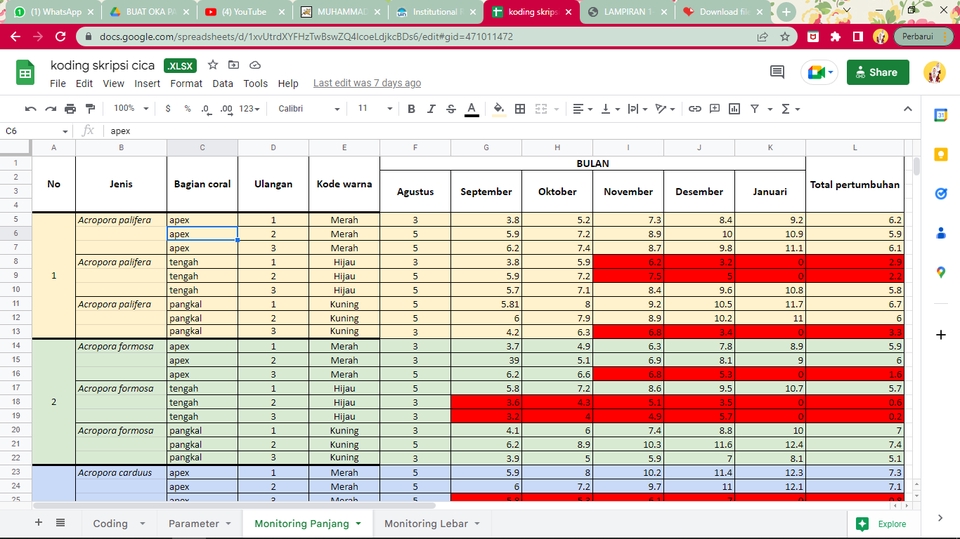This screenshot has width=960, height=539.
Task: Open Google Calendar side panel icon
Action: click(941, 115)
